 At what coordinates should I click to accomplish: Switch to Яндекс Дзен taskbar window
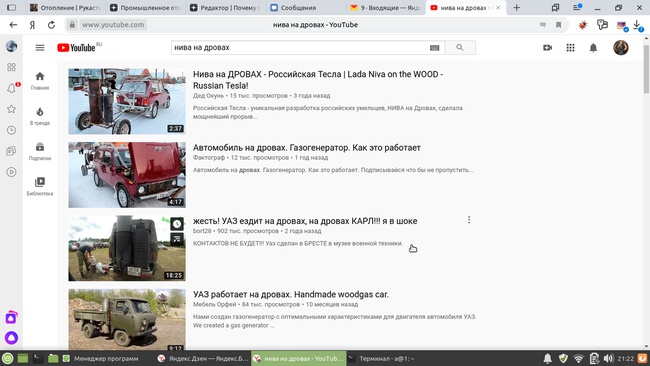(x=203, y=359)
